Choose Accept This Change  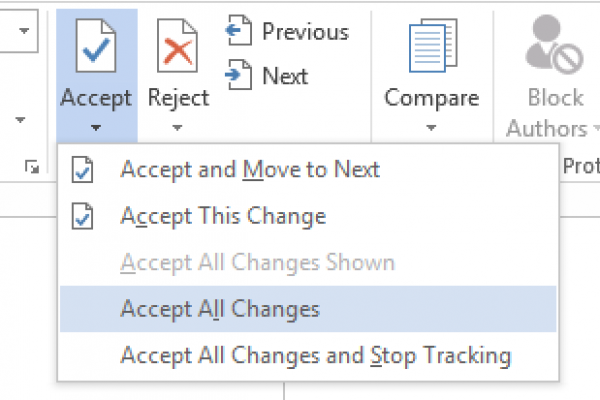coord(223,216)
